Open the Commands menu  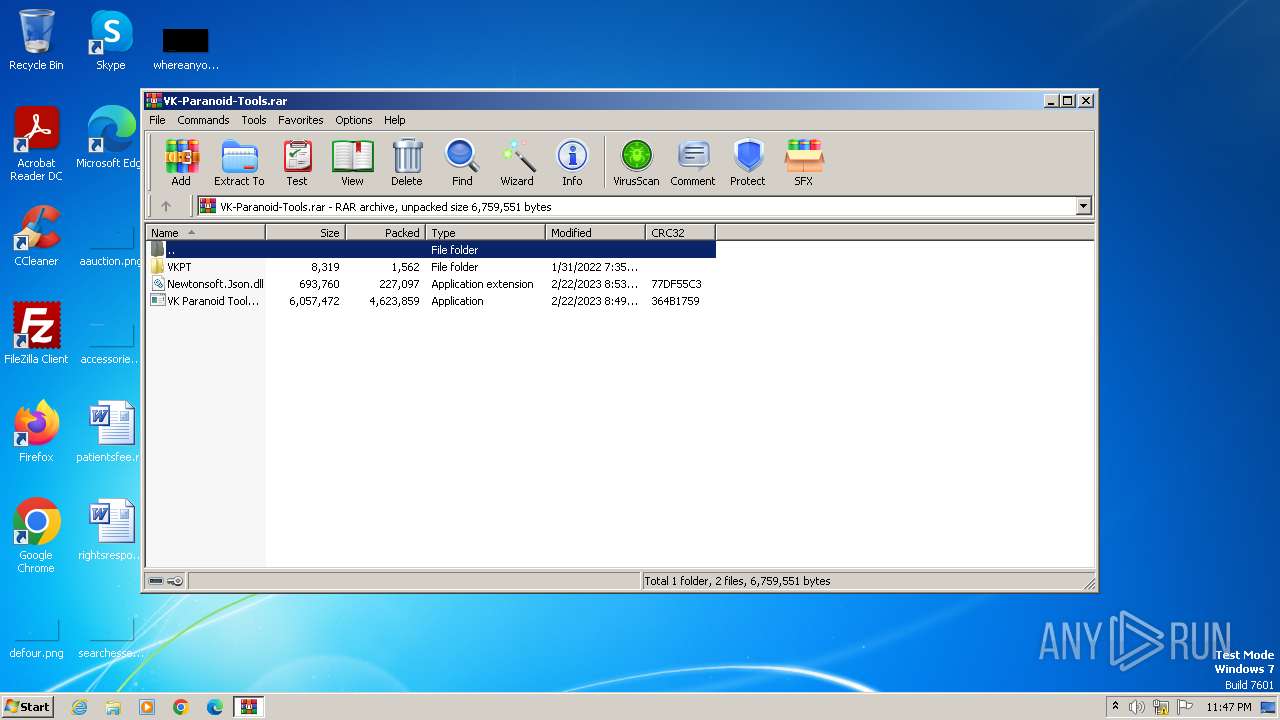point(203,120)
